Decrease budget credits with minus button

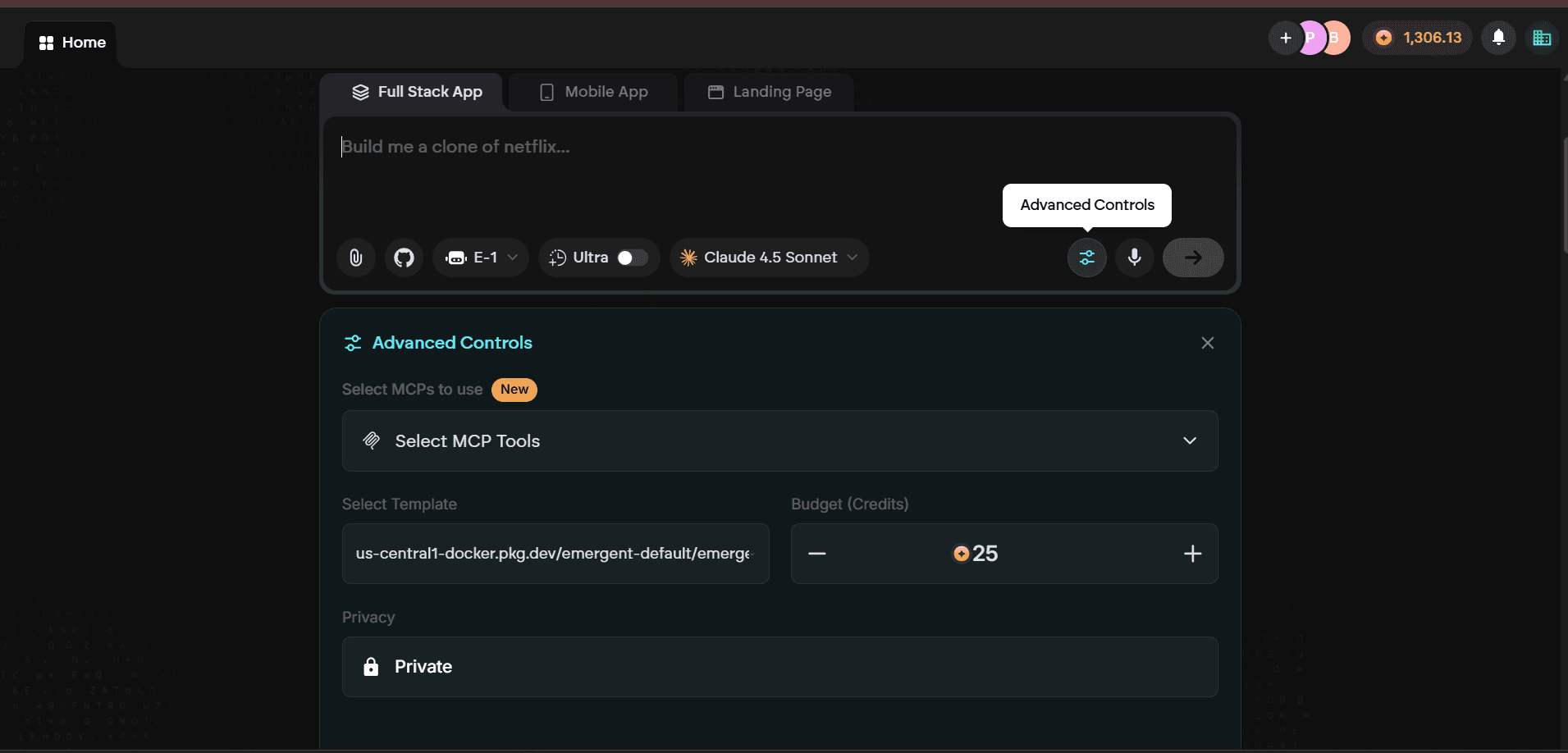click(817, 554)
